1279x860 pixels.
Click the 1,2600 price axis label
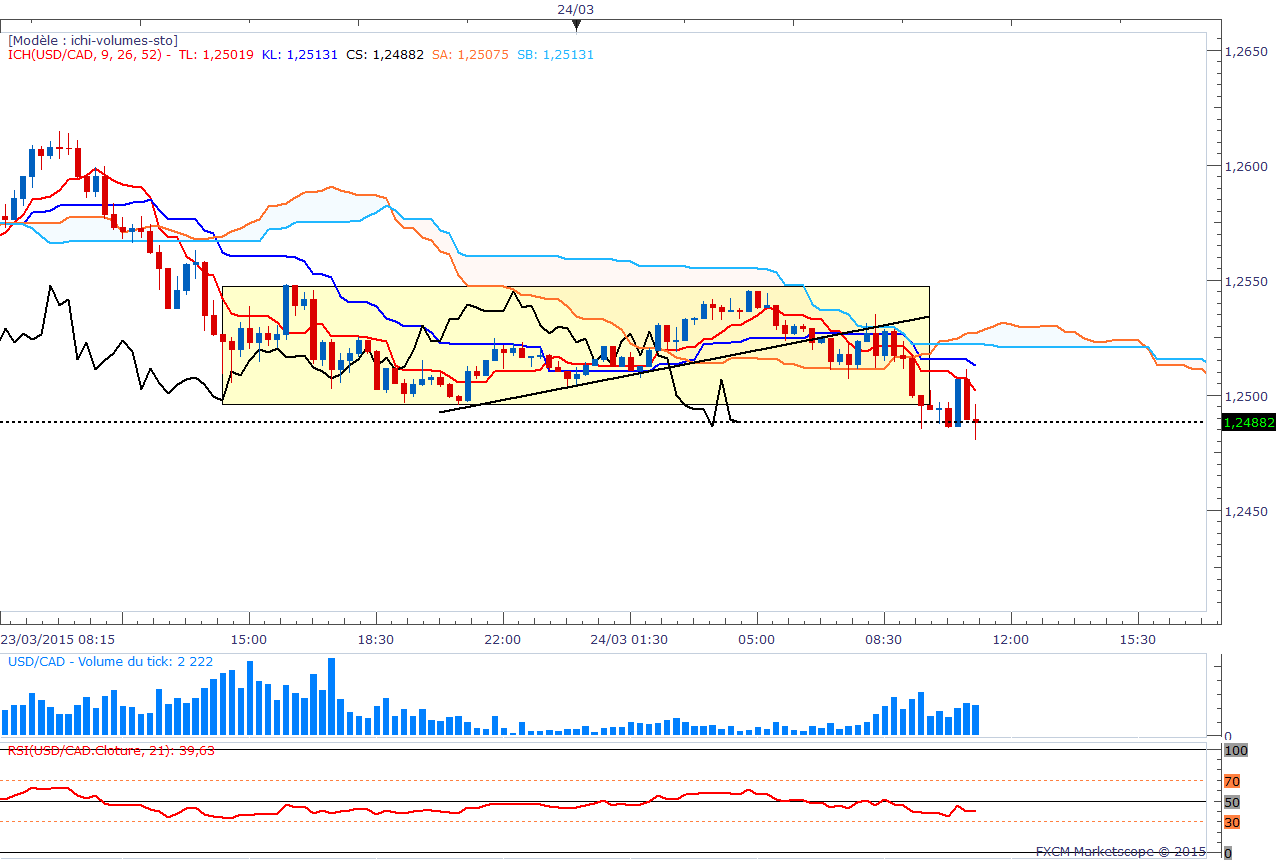point(1245,166)
